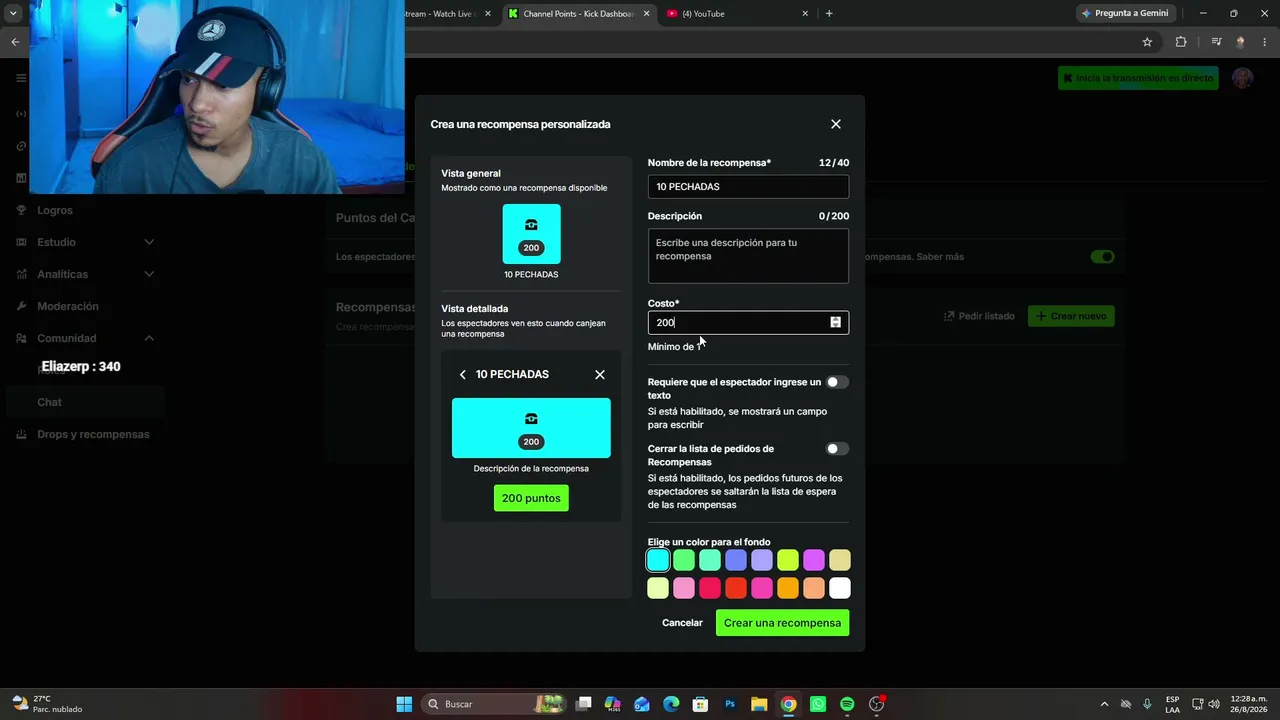Open Spotify from the taskbar
Screen dimensions: 1280x720
click(847, 704)
